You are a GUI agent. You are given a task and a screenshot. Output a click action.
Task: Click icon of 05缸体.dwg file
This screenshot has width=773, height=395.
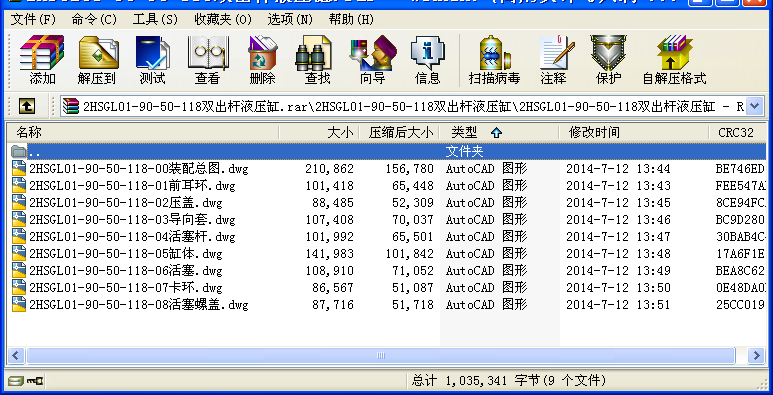coord(19,253)
